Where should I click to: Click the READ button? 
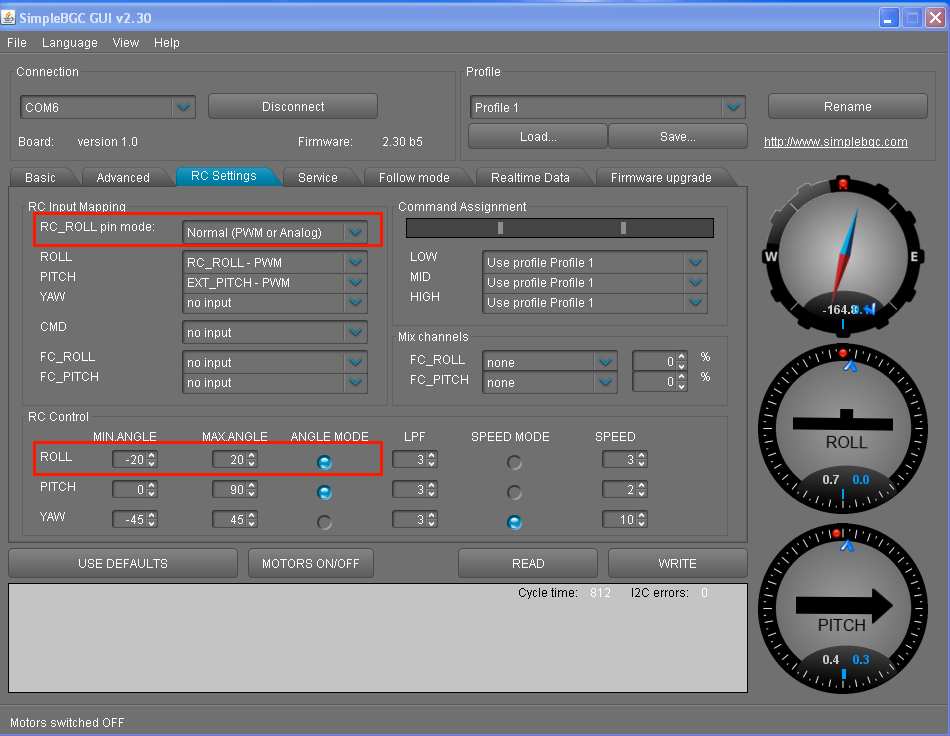(528, 563)
